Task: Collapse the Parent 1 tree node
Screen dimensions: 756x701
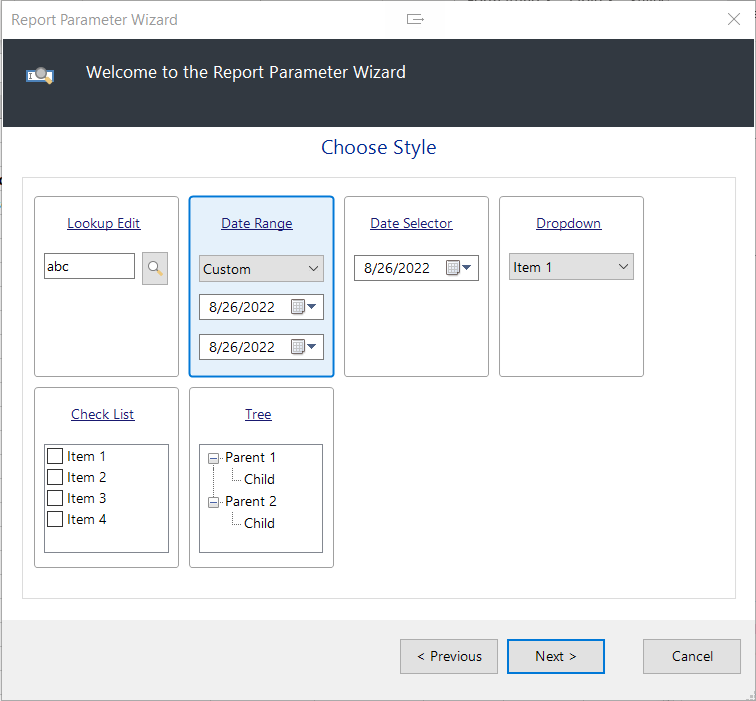Action: (213, 458)
